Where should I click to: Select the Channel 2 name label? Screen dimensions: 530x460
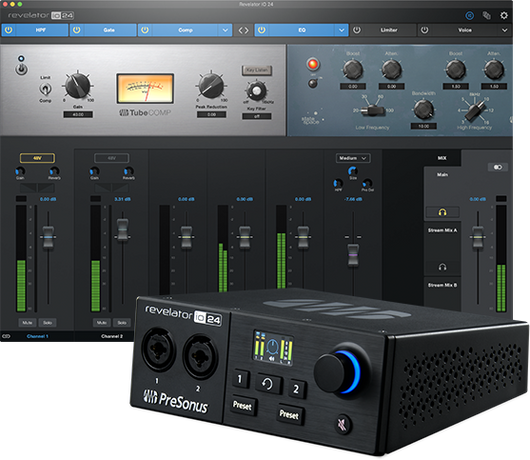tap(112, 336)
